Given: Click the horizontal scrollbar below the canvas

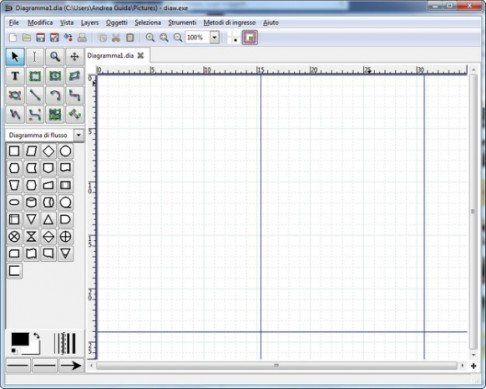Looking at the screenshot, I should pyautogui.click(x=276, y=366).
